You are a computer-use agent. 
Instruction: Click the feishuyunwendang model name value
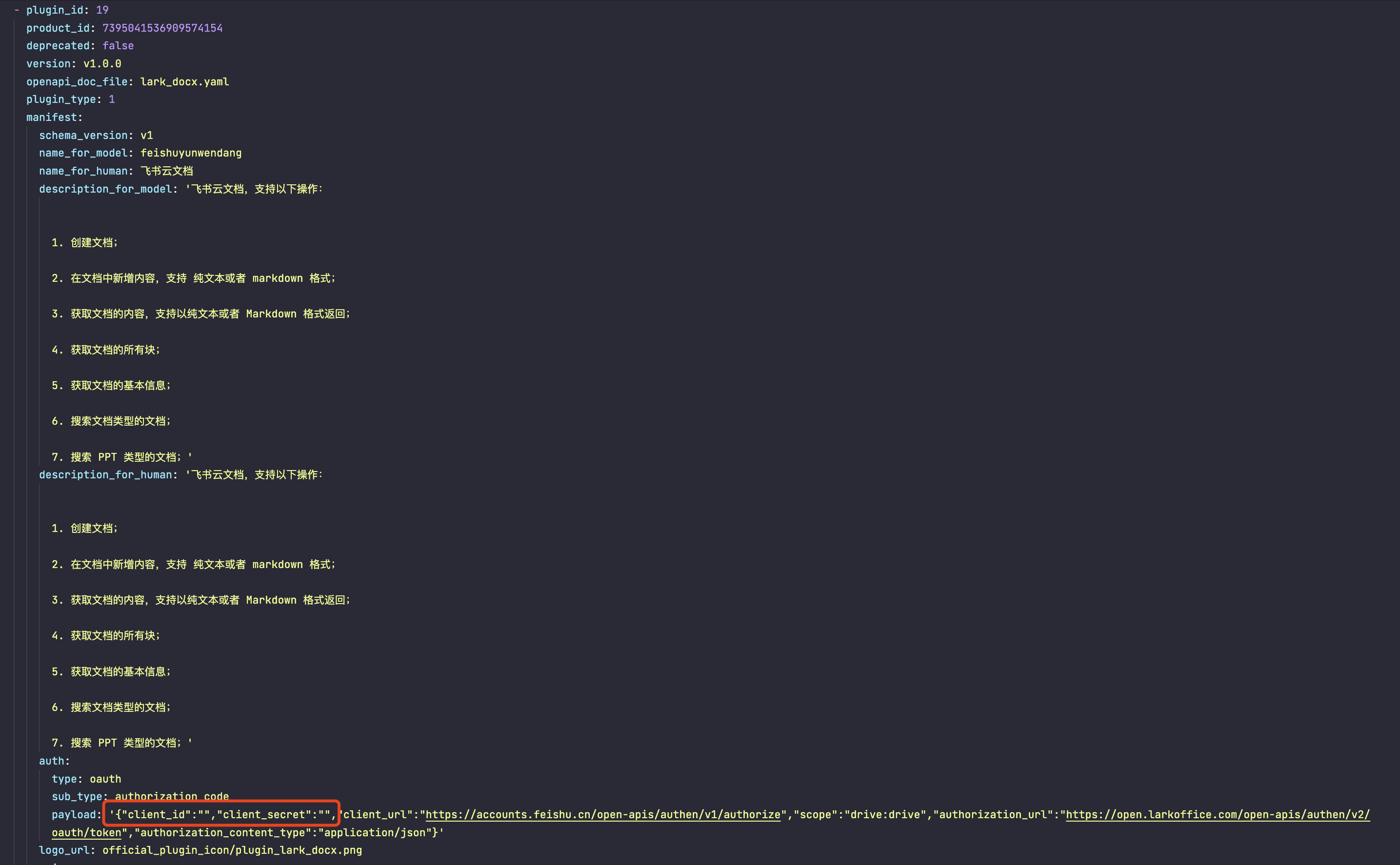191,153
